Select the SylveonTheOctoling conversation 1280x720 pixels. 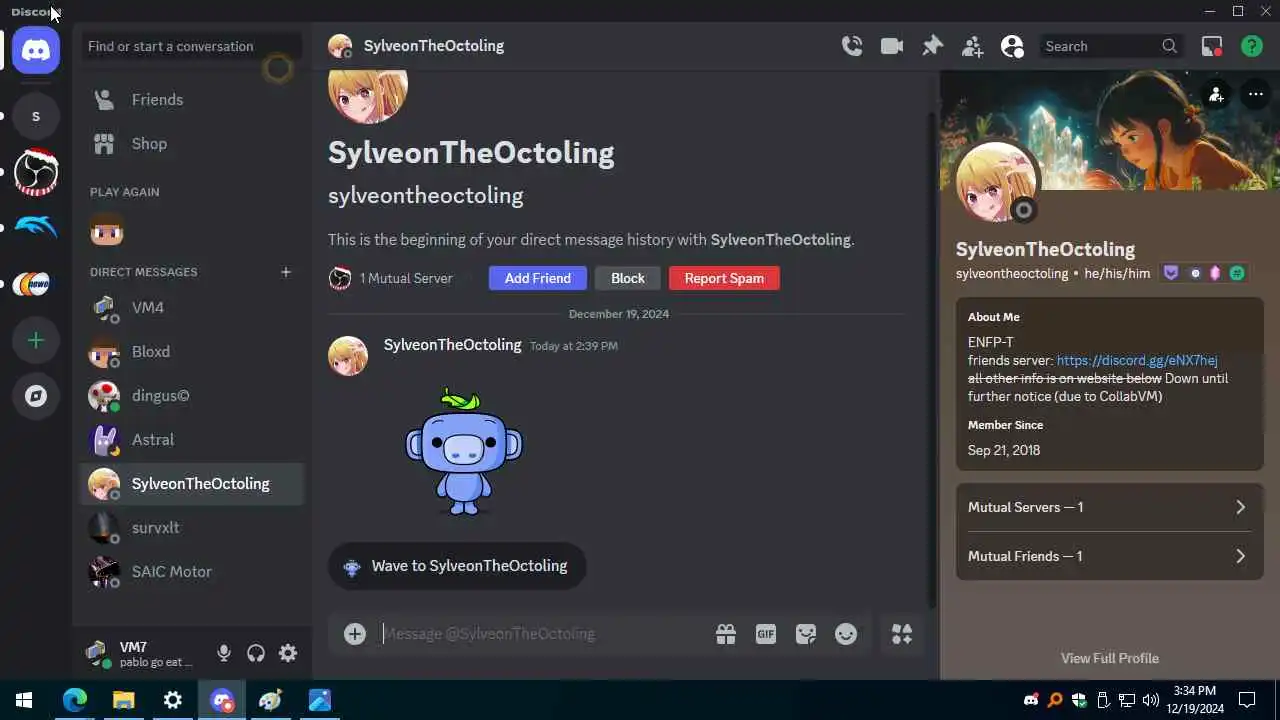click(191, 484)
